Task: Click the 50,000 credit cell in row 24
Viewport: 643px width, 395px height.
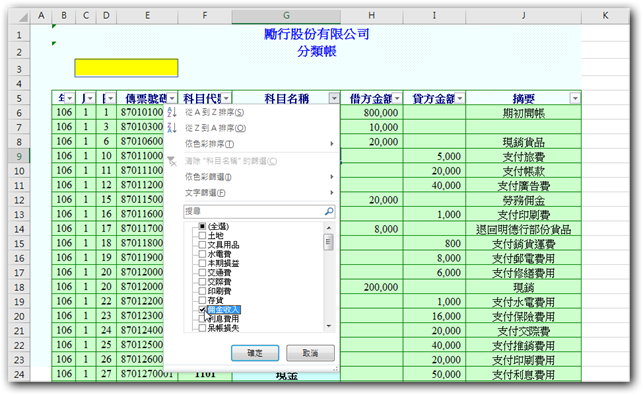Action: pos(434,374)
